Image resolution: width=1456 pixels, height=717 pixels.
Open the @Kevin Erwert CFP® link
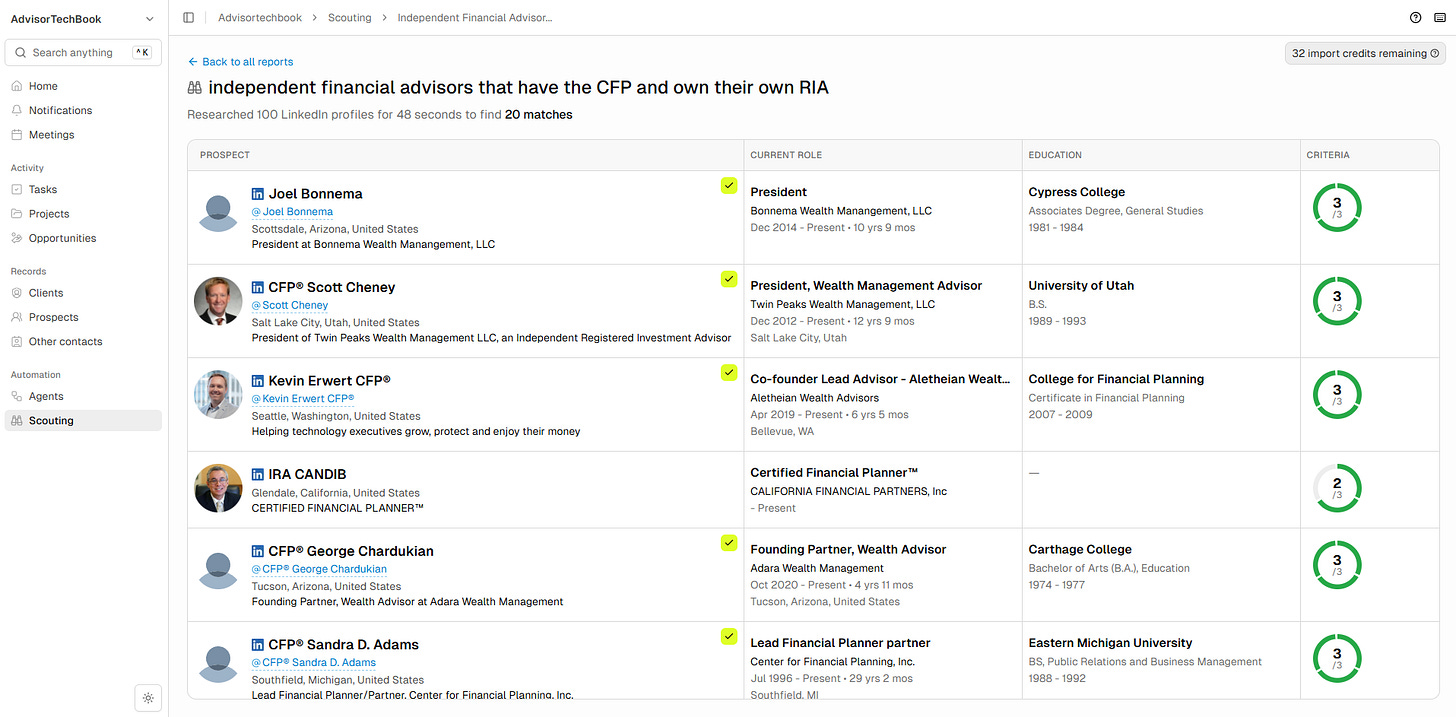click(x=303, y=399)
